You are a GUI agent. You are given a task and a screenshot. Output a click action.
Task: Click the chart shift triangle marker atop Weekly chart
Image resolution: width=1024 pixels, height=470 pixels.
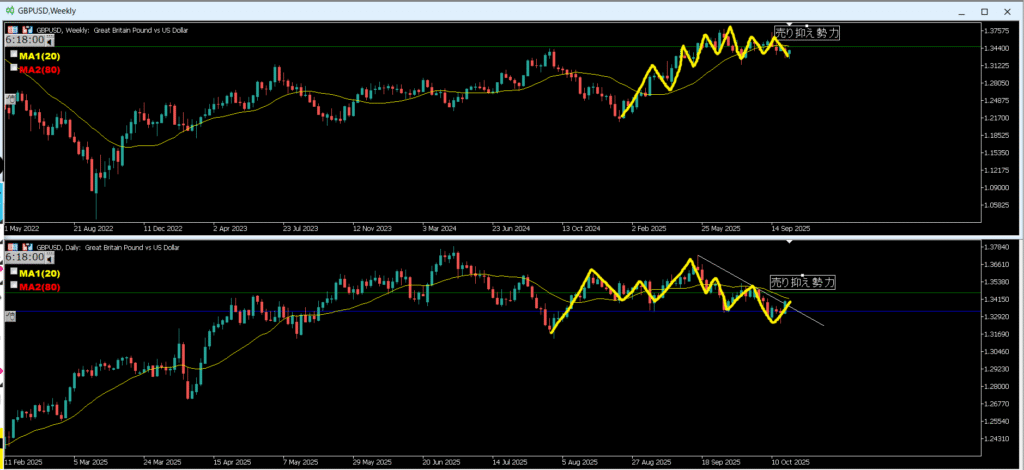[x=790, y=23]
